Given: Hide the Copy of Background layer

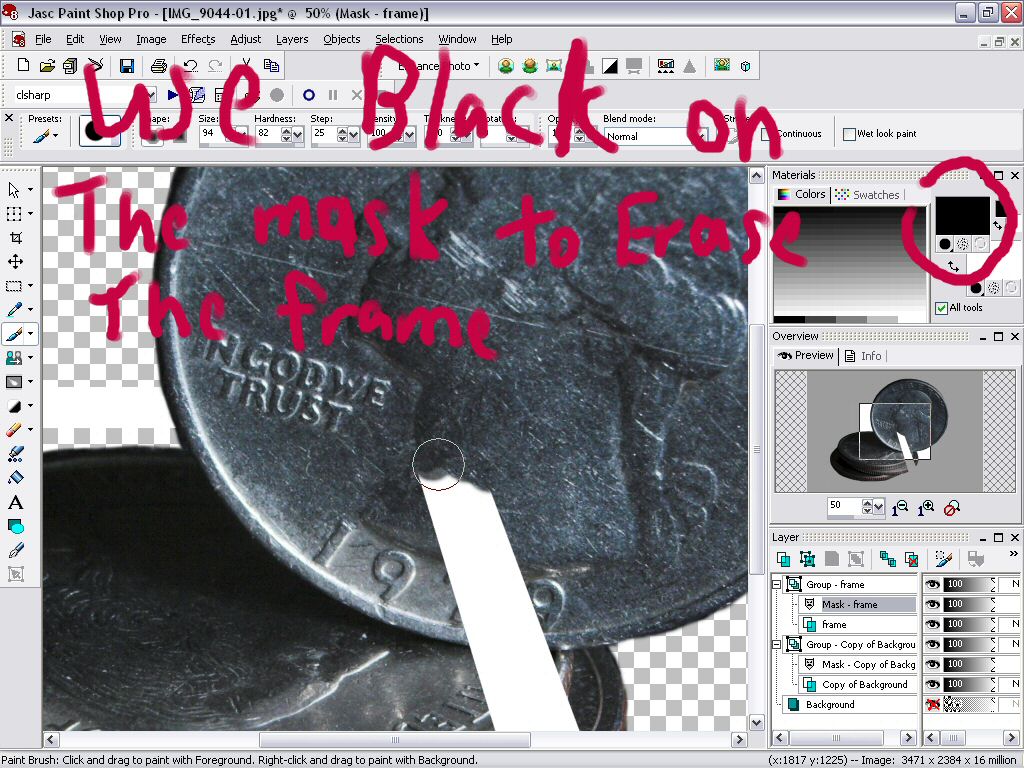Looking at the screenshot, I should (x=933, y=684).
